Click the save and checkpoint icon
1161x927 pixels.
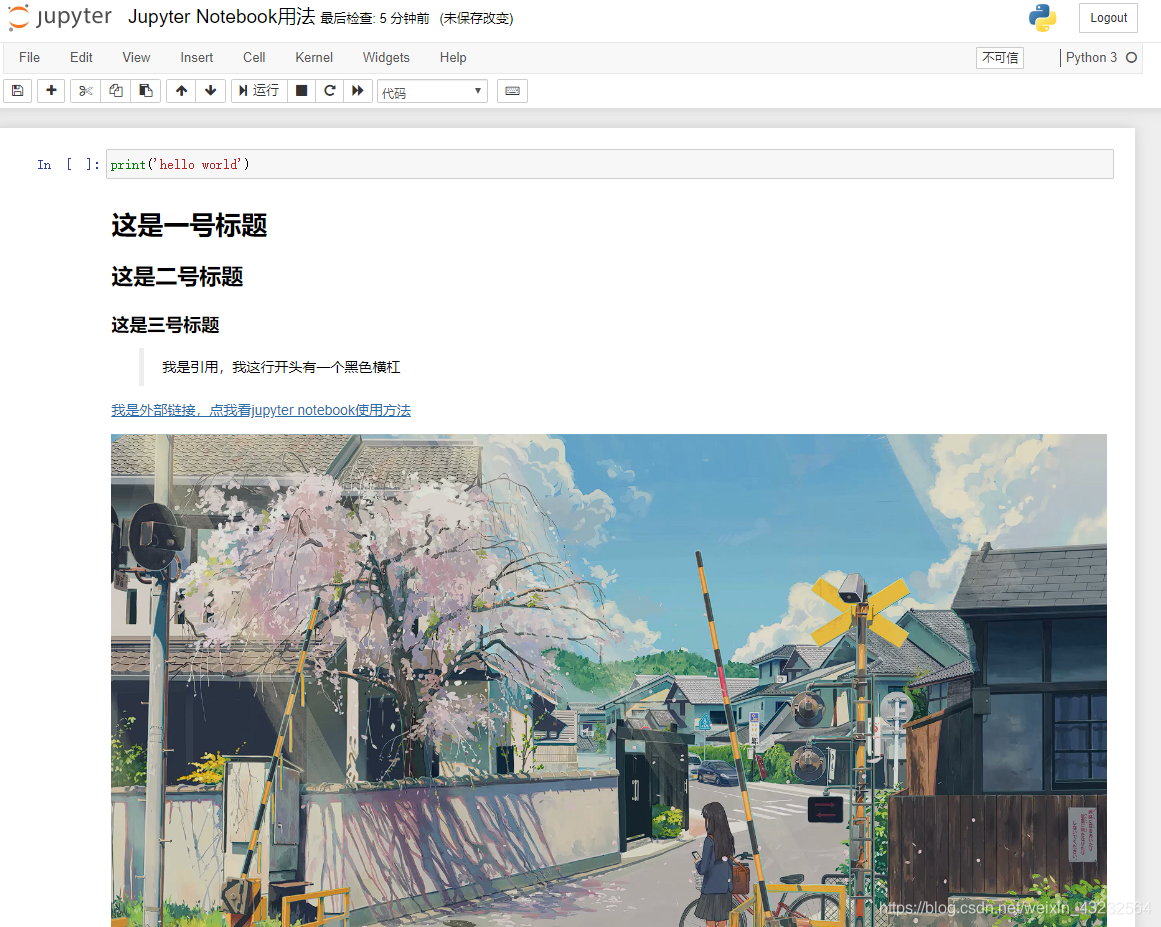(18, 91)
